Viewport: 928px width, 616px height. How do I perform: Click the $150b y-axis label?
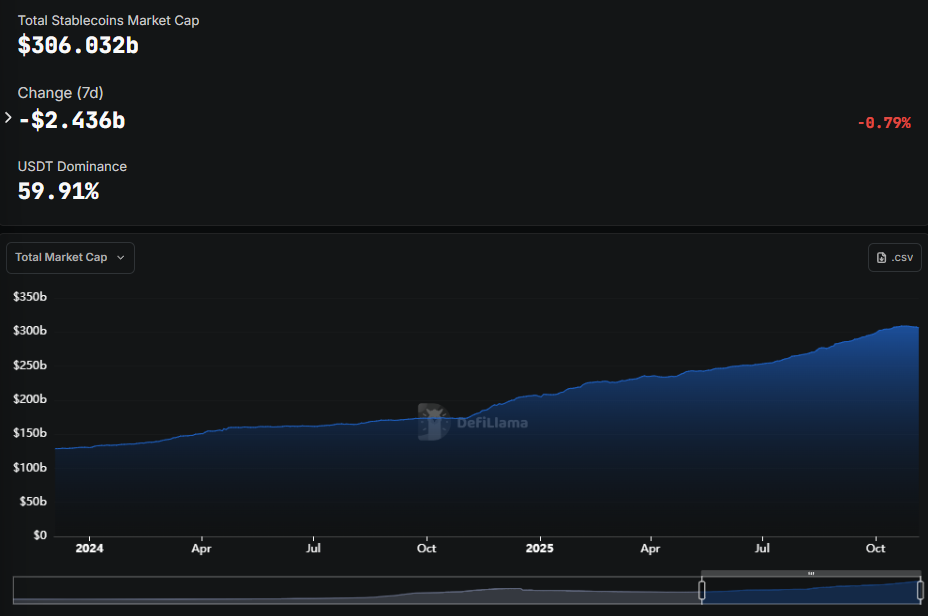(30, 433)
